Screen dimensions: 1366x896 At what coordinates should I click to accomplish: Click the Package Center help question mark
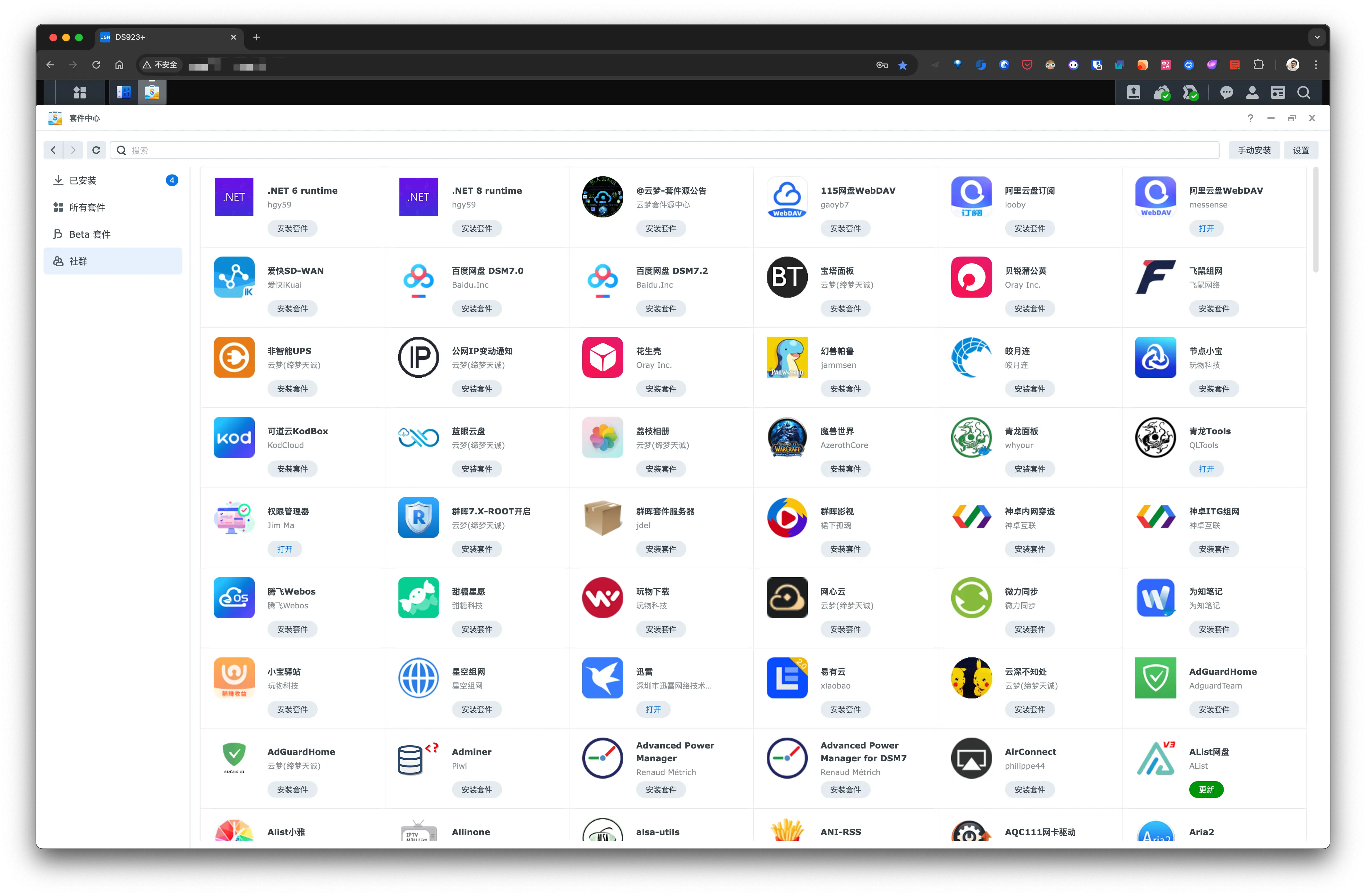click(x=1250, y=118)
